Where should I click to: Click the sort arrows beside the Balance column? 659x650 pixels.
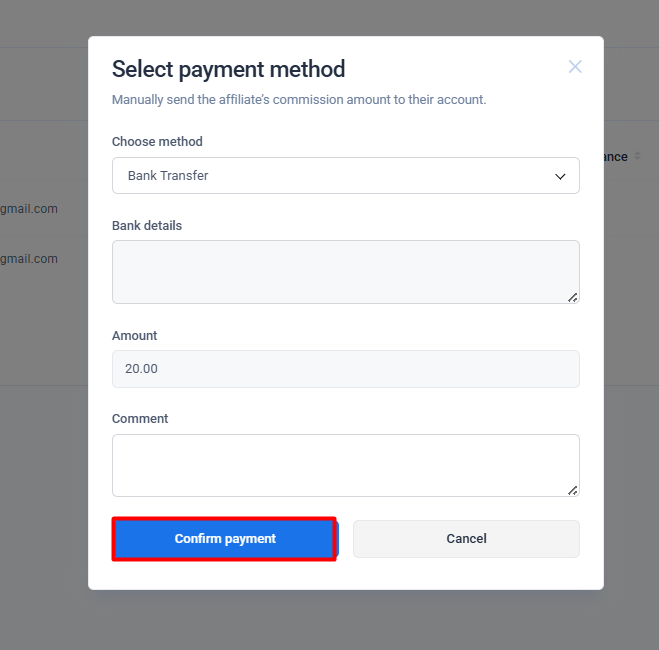[x=637, y=157]
